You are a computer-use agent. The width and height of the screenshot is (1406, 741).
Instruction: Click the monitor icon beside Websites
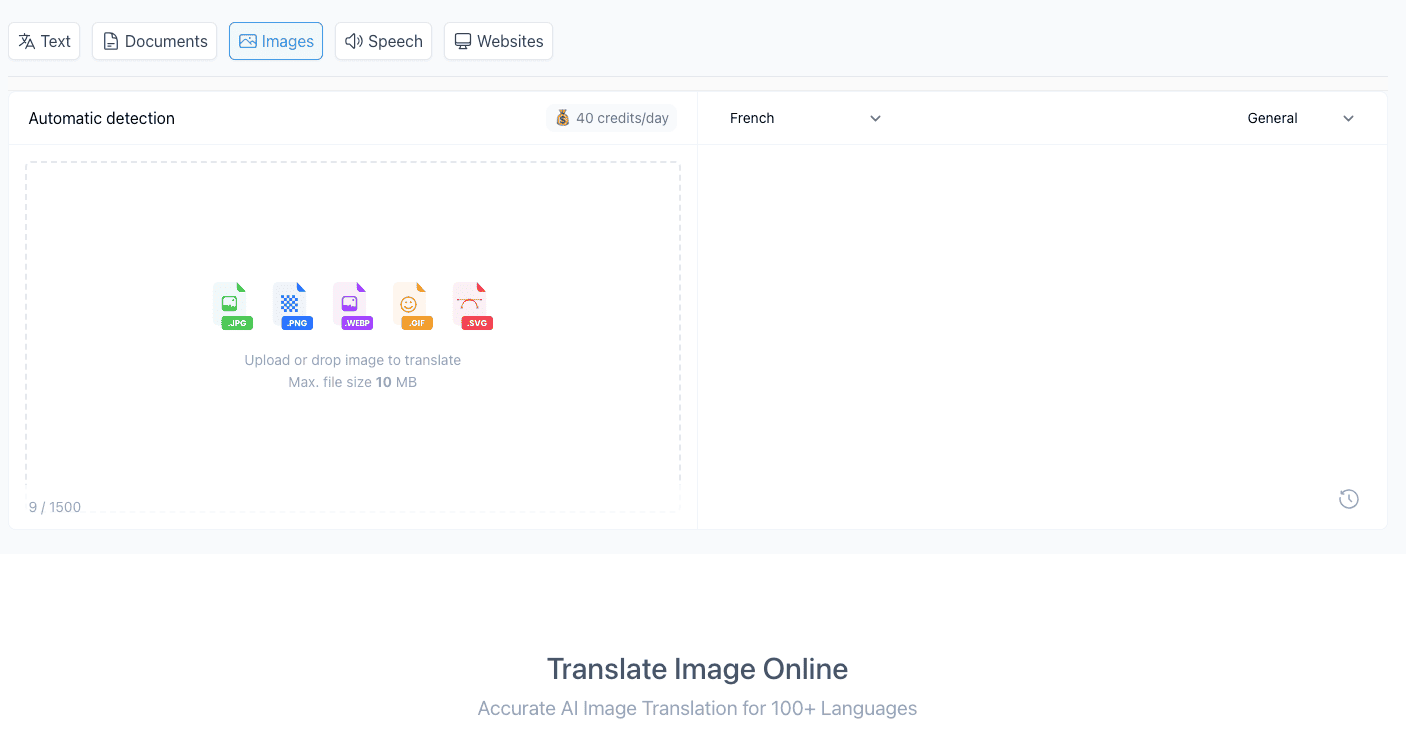pos(462,40)
